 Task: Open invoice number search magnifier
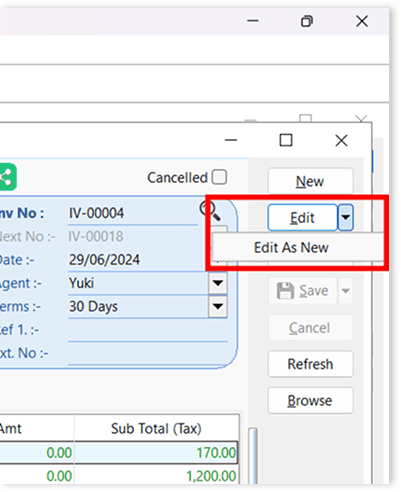210,211
